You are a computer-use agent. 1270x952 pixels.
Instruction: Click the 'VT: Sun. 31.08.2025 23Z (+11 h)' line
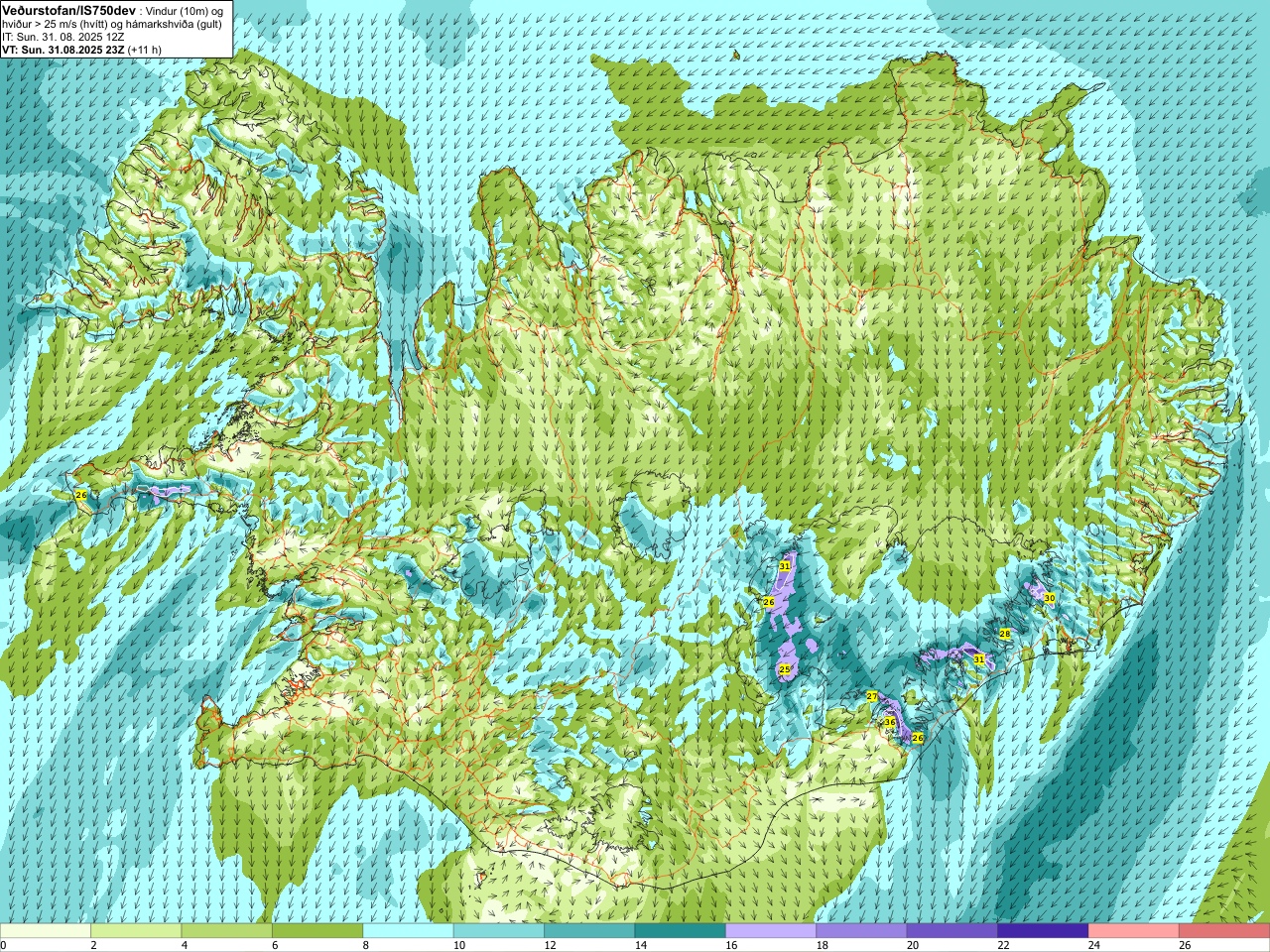pos(81,49)
